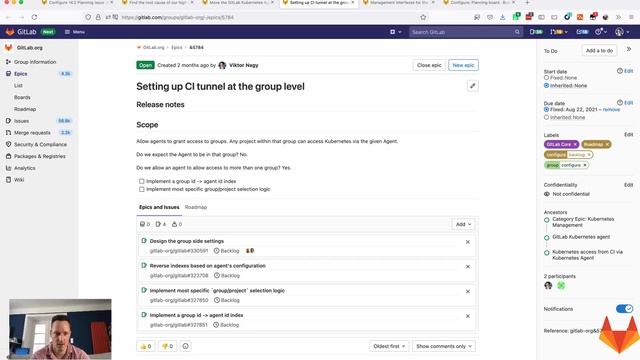This screenshot has height=360, width=640.
Task: Click the Close epic button
Action: 429,65
